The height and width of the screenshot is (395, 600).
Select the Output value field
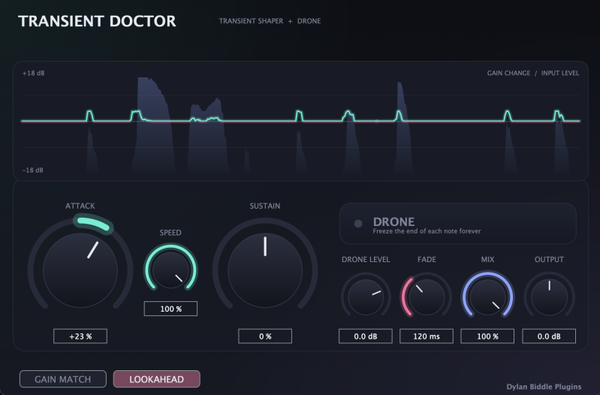pos(549,336)
